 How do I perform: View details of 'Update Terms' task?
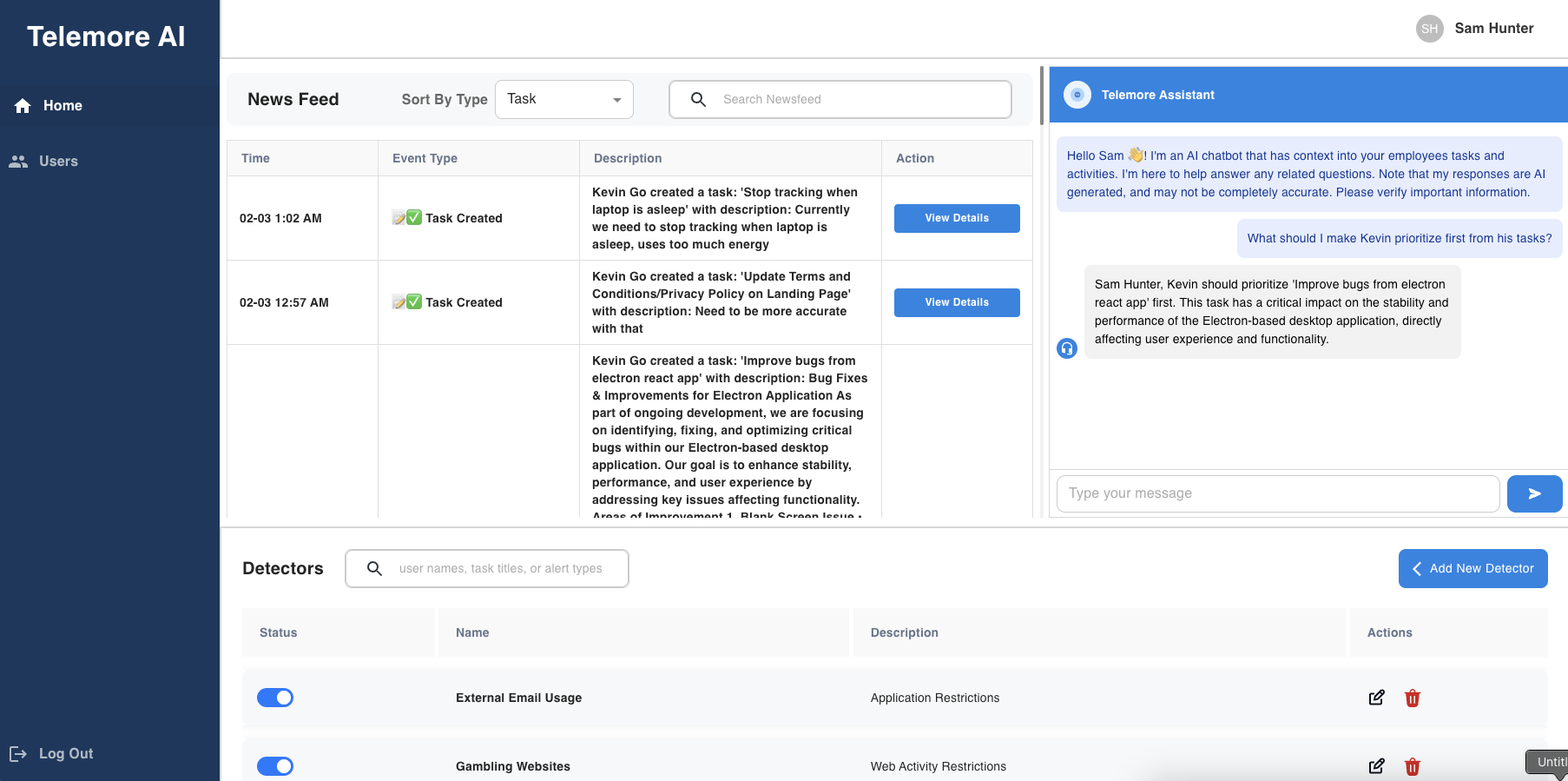pyautogui.click(x=957, y=302)
